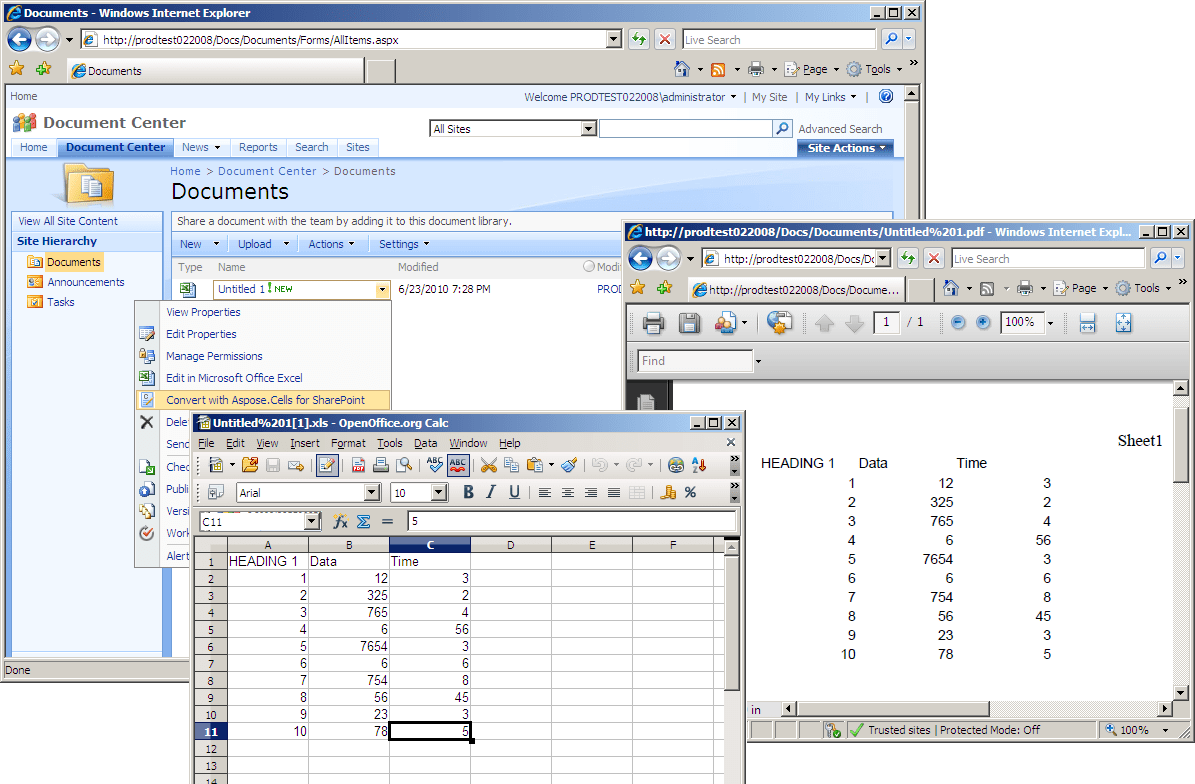Click the help icon in SharePoint header
1195x784 pixels.
point(886,96)
